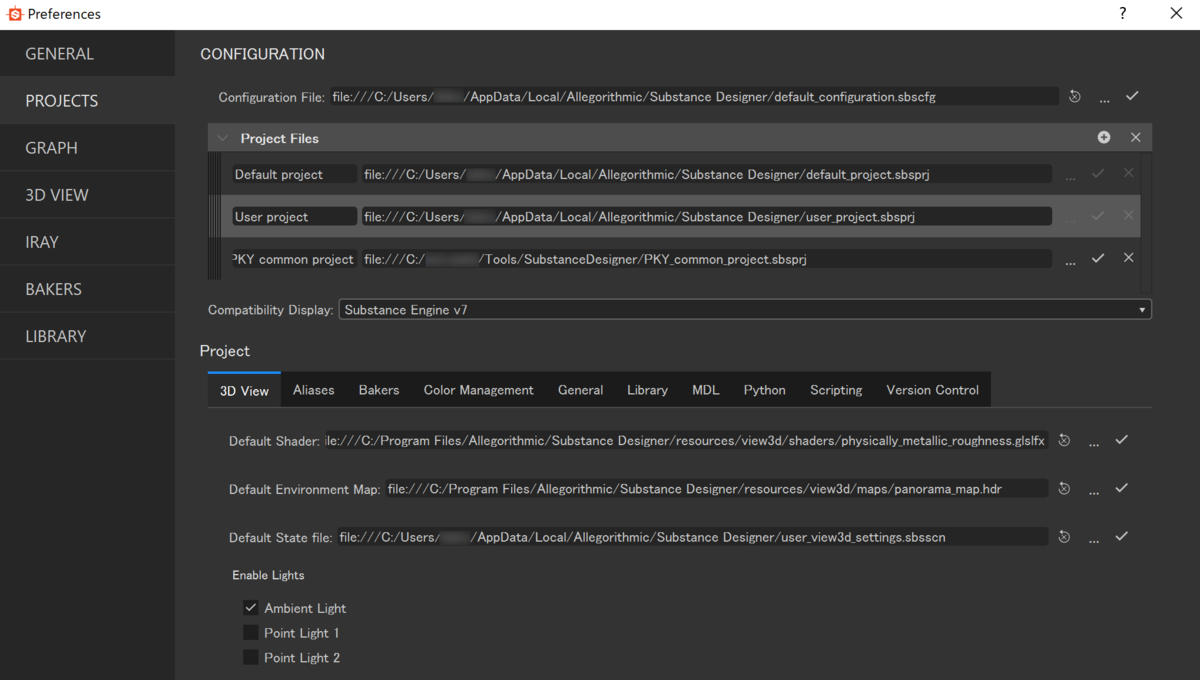Click the PKY common project name field

(x=294, y=259)
